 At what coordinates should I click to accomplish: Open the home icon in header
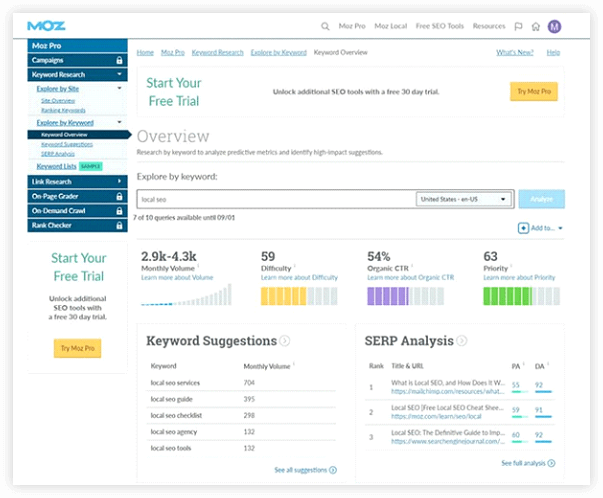(536, 26)
